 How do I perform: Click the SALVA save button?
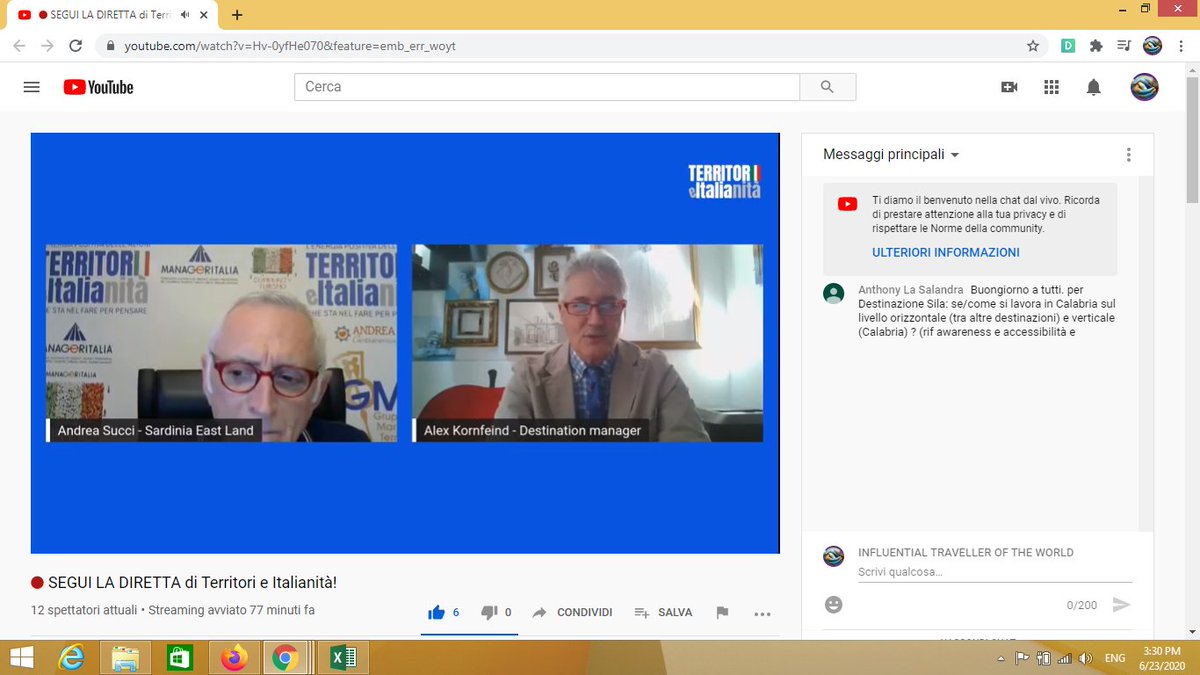click(x=663, y=612)
